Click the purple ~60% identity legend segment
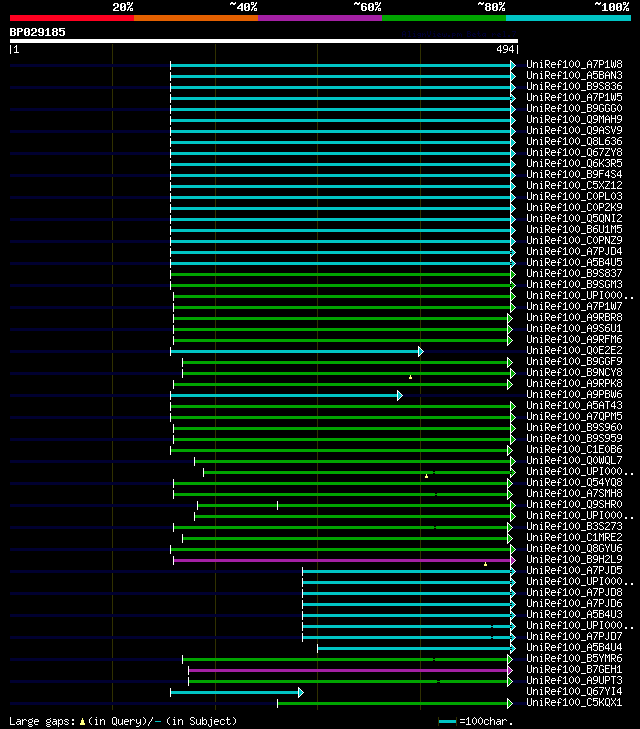The width and height of the screenshot is (640, 729). pos(320,18)
